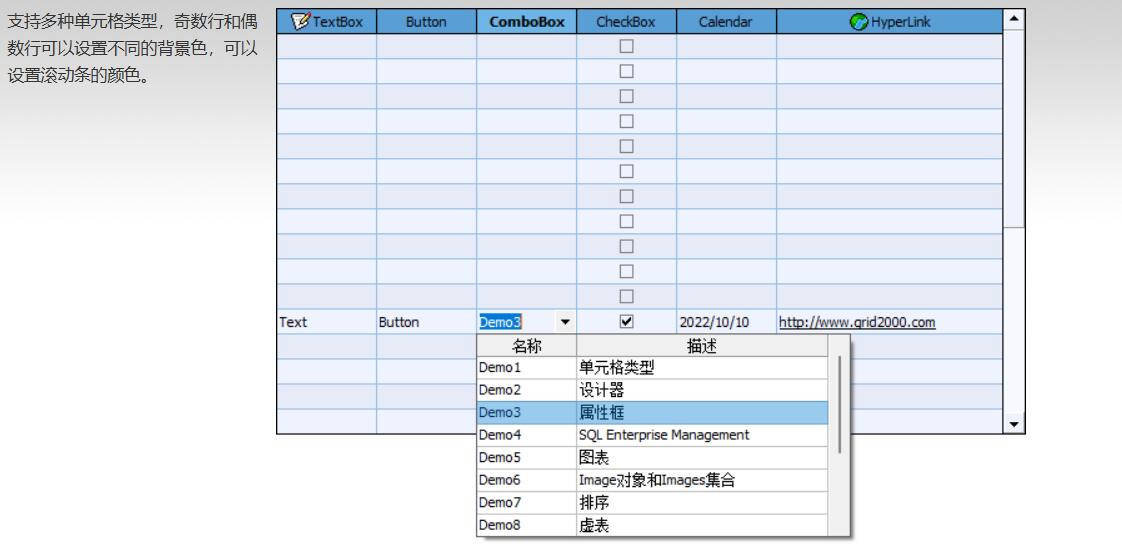This screenshot has width=1122, height=556.
Task: Click the scroll up arrow of grid
Action: (x=1014, y=18)
